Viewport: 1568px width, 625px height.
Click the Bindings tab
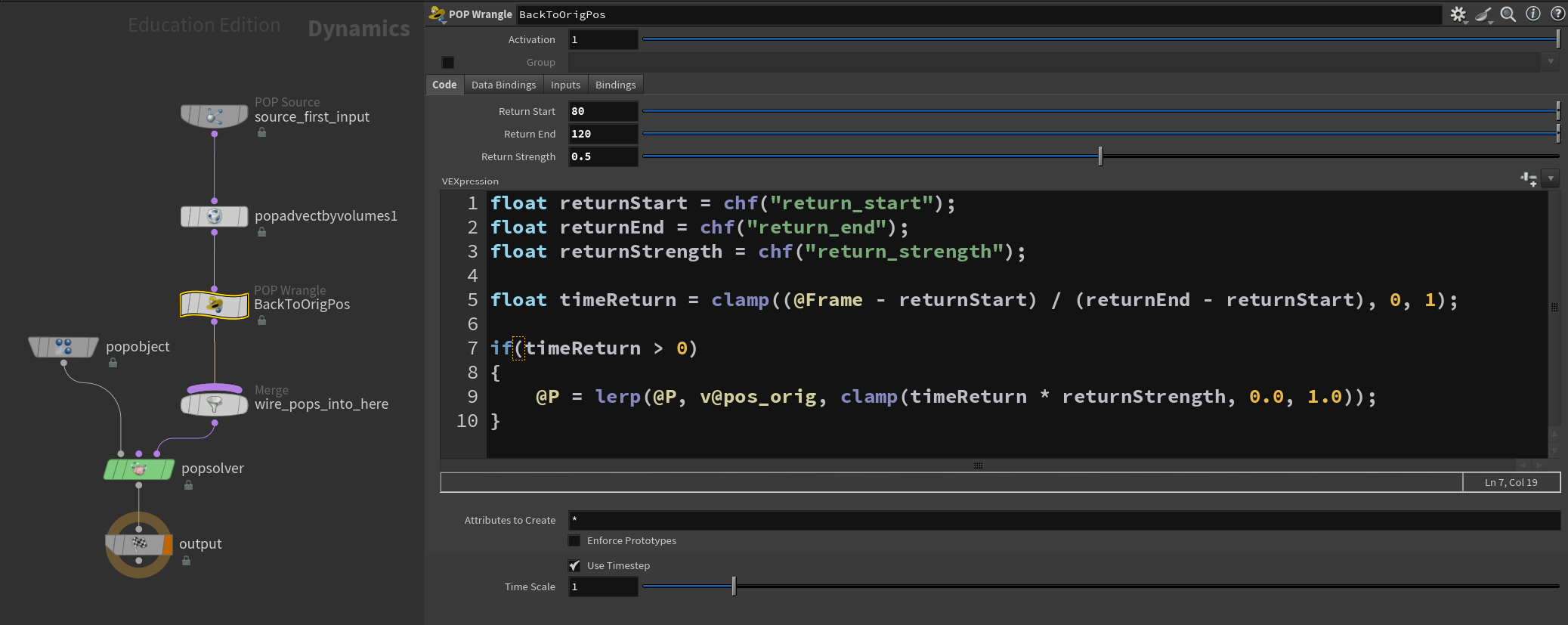coord(615,85)
